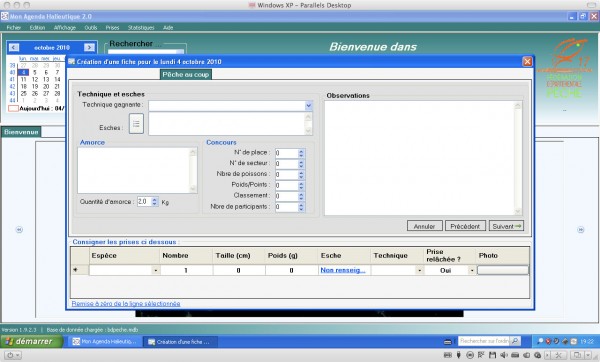Image resolution: width=600 pixels, height=362 pixels.
Task: Click the red shield tray icon
Action: point(548,341)
